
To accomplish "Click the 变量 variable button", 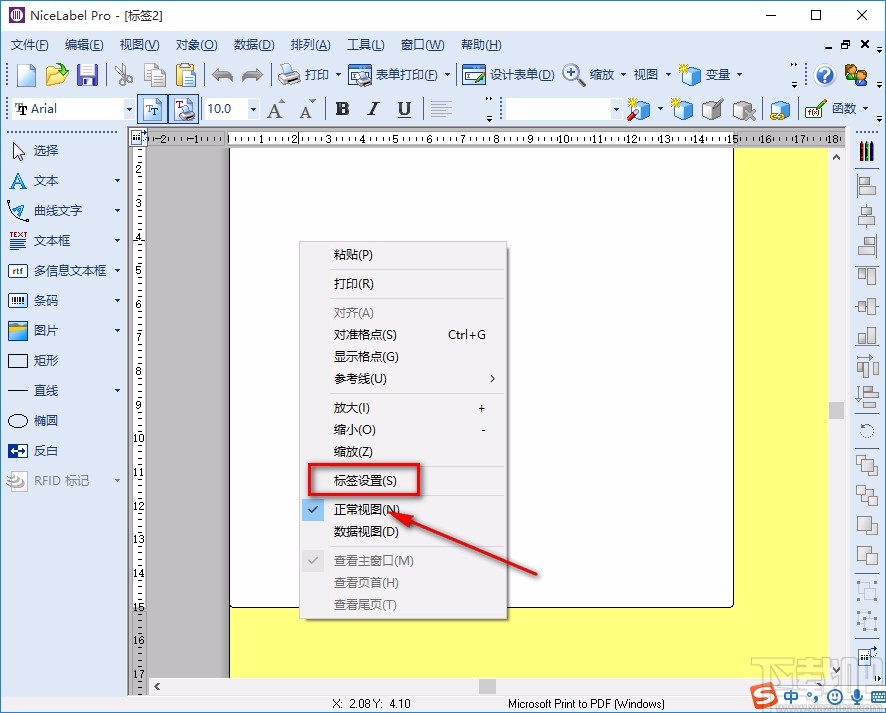I will tap(705, 75).
